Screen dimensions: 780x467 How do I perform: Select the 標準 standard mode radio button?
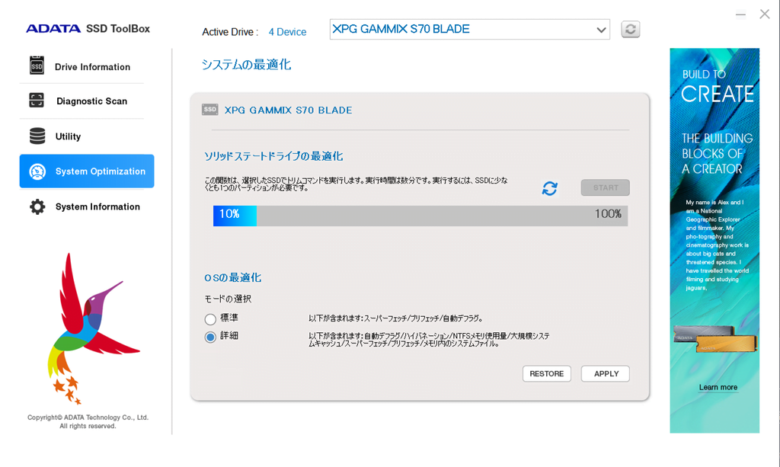[x=210, y=319]
